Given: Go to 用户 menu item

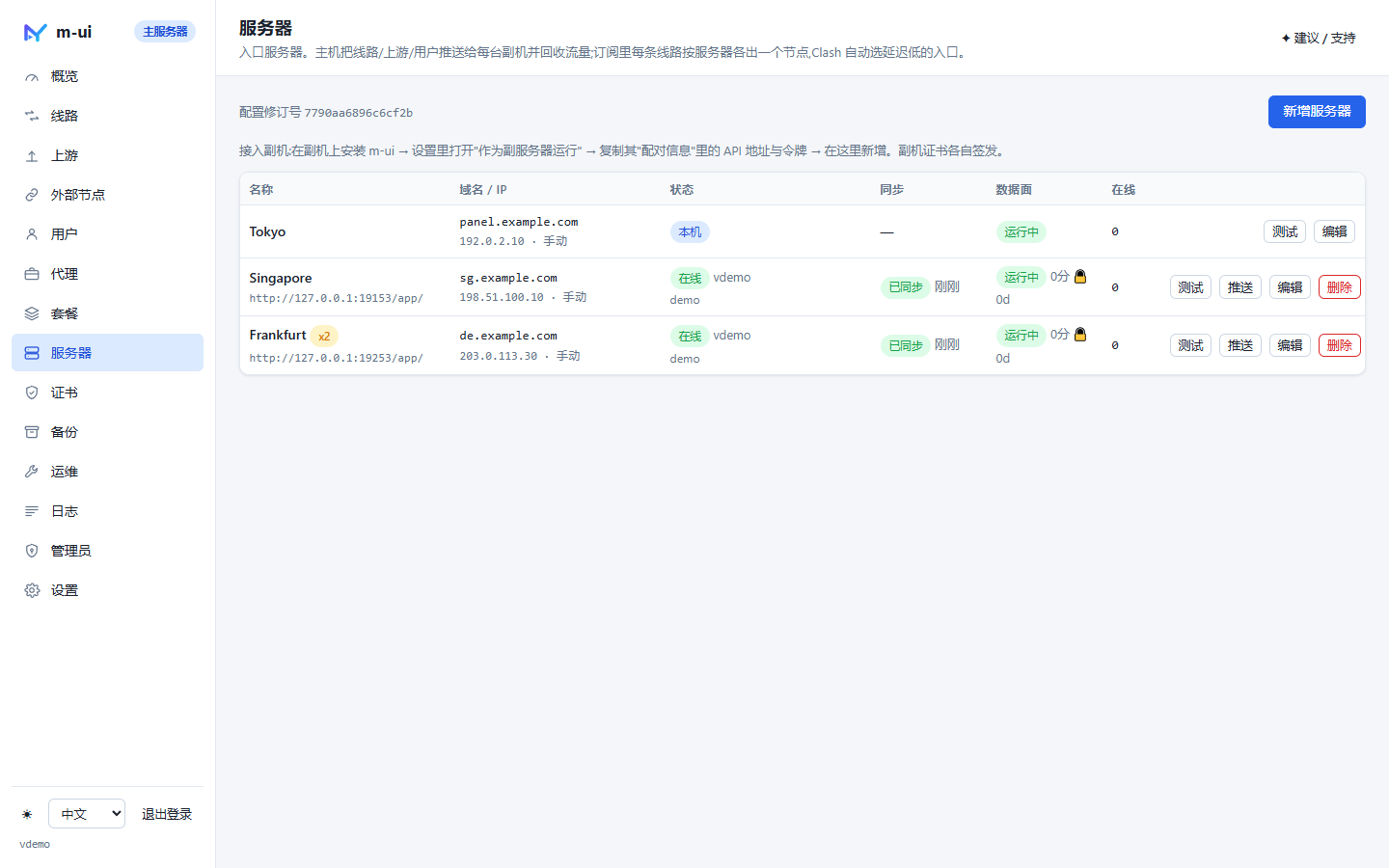Looking at the screenshot, I should point(107,234).
